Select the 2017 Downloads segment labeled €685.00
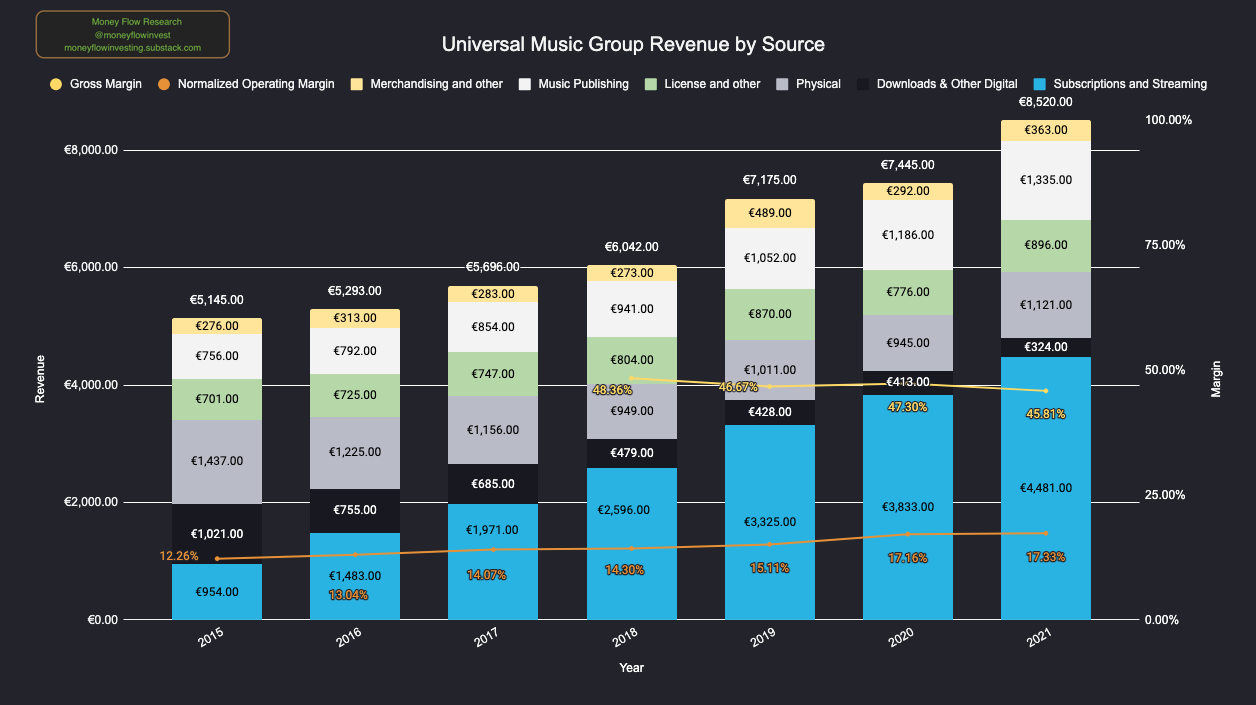Image resolution: width=1256 pixels, height=705 pixels. [493, 484]
